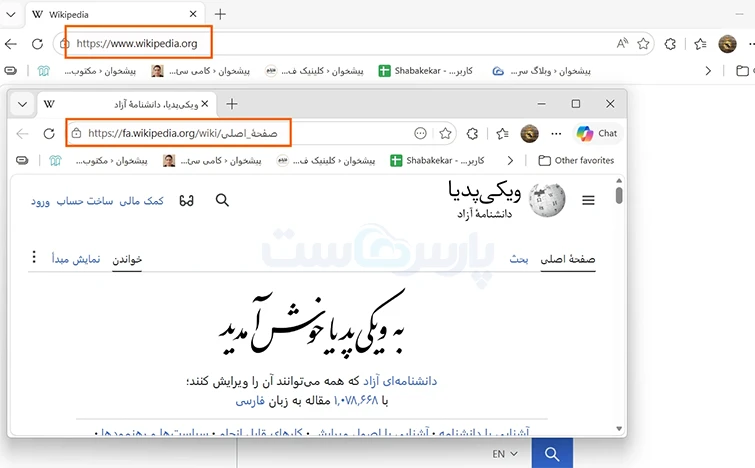
Task: Expand bookmarks overflow chevron in rear window
Action: tap(708, 71)
